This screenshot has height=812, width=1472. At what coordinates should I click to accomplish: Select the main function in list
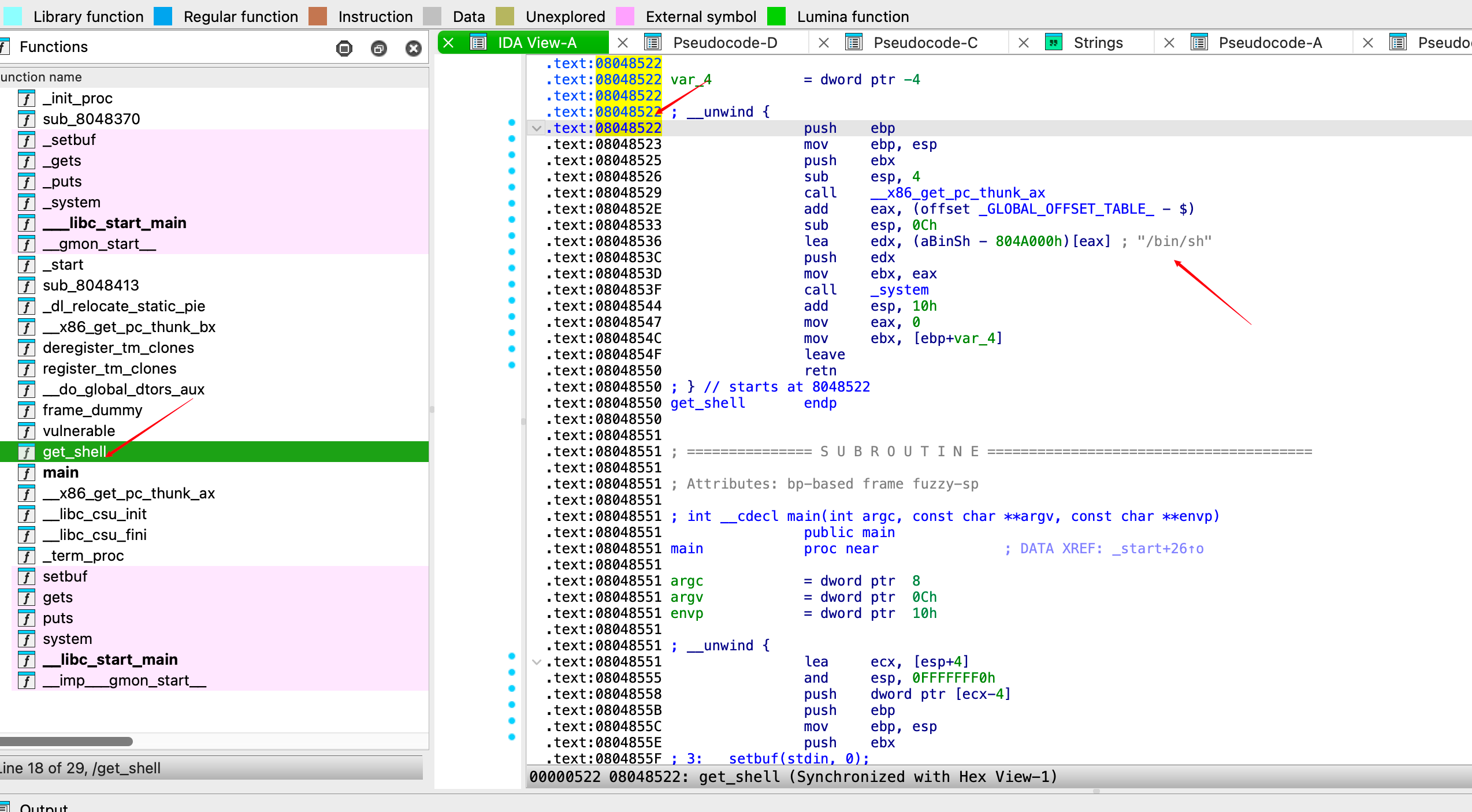(x=214, y=472)
